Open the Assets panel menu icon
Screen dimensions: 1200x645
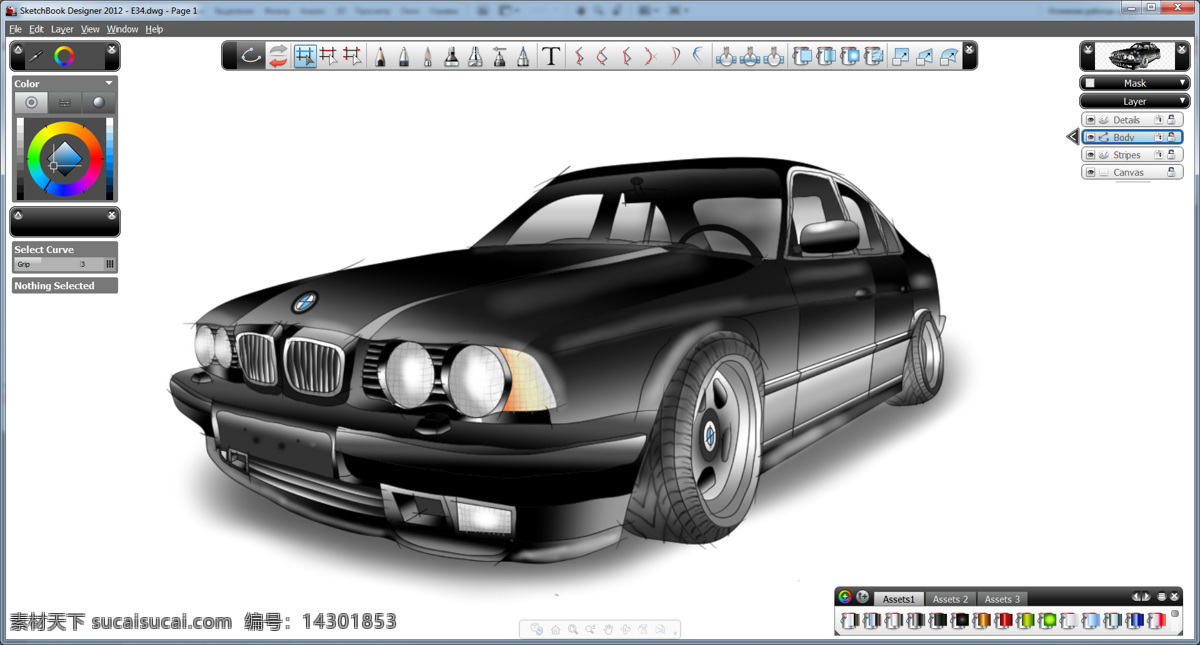coord(1161,597)
